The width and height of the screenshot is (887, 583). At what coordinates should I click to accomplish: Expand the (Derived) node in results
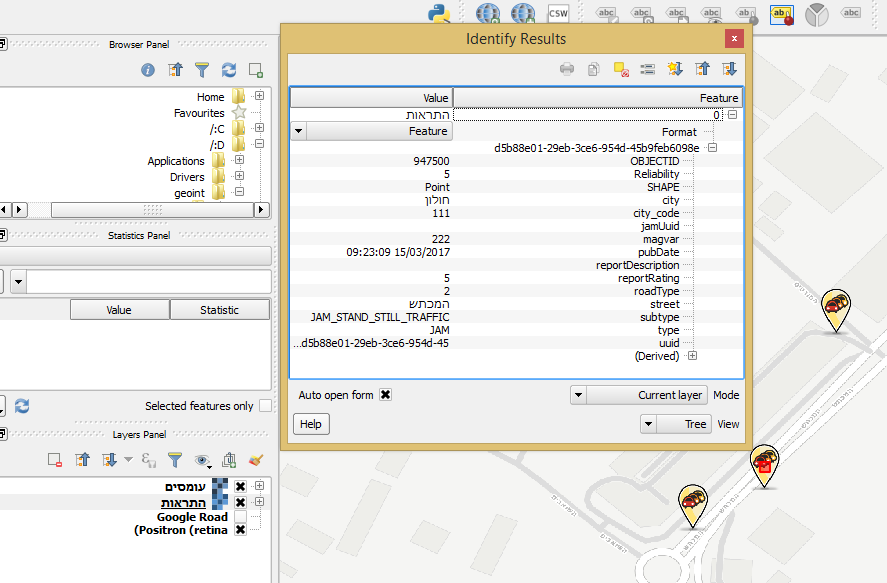[692, 356]
